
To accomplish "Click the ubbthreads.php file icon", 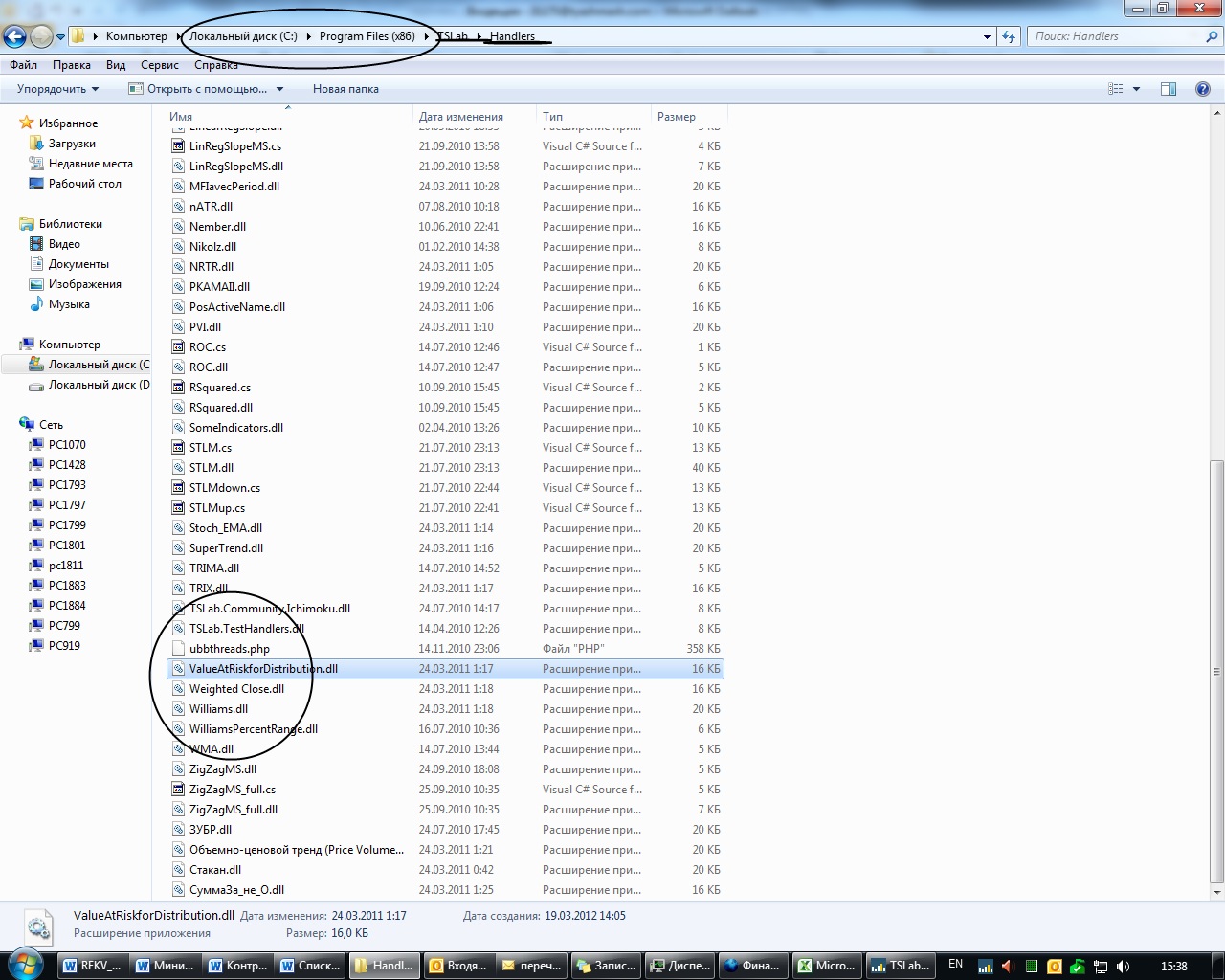I will (x=178, y=649).
